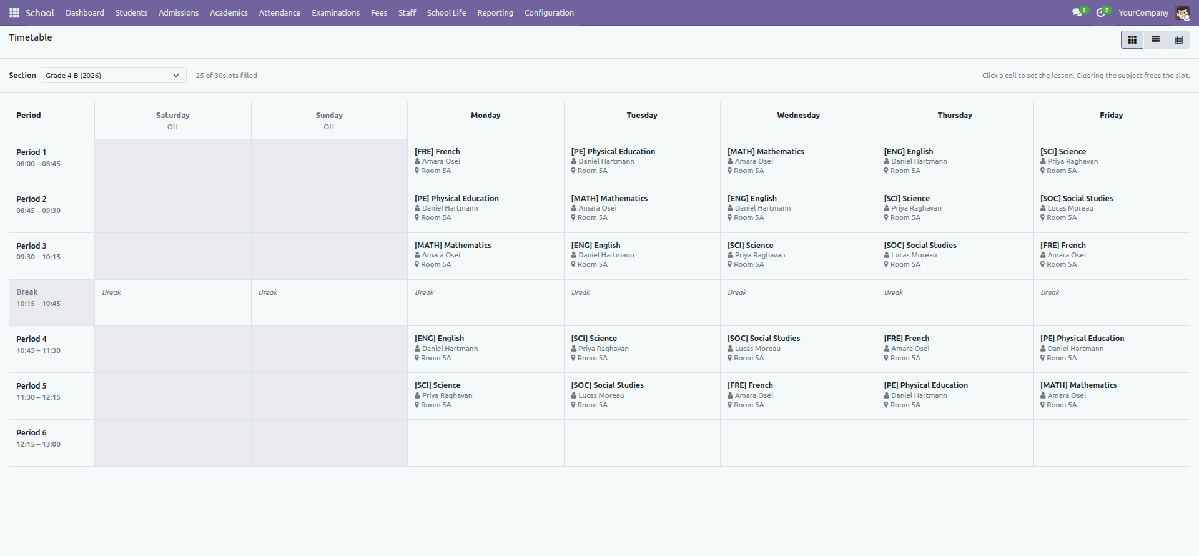Click teacher icon in Monday Period 1 French
Image resolution: width=1199 pixels, height=556 pixels.
pyautogui.click(x=418, y=161)
